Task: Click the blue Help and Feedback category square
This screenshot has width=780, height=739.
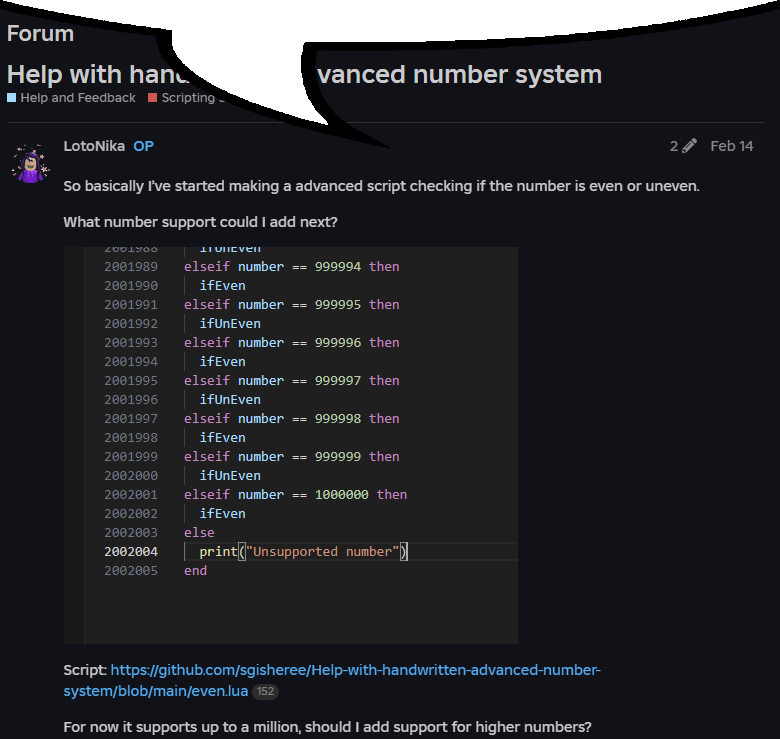Action: click(12, 98)
